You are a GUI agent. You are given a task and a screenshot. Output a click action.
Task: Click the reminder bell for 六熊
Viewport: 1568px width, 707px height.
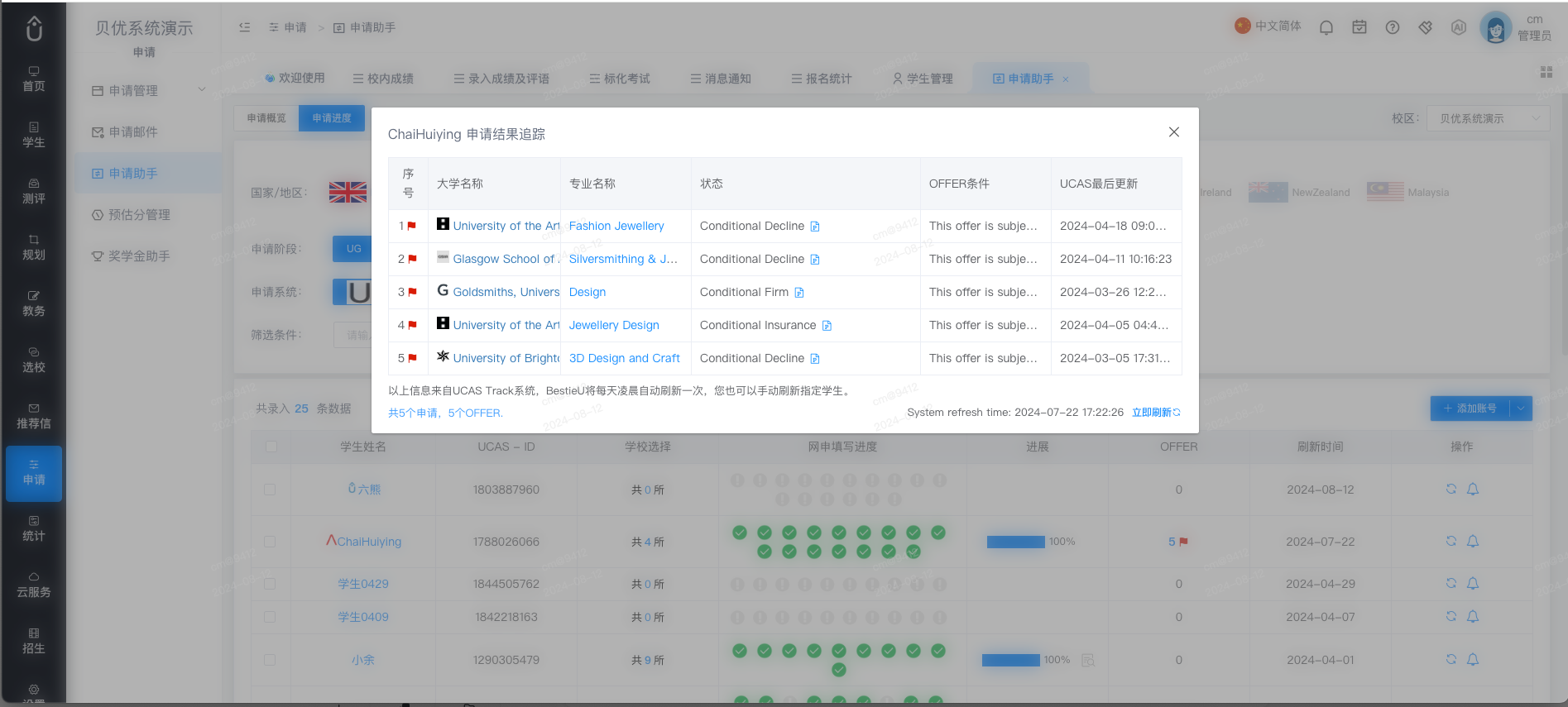1473,489
